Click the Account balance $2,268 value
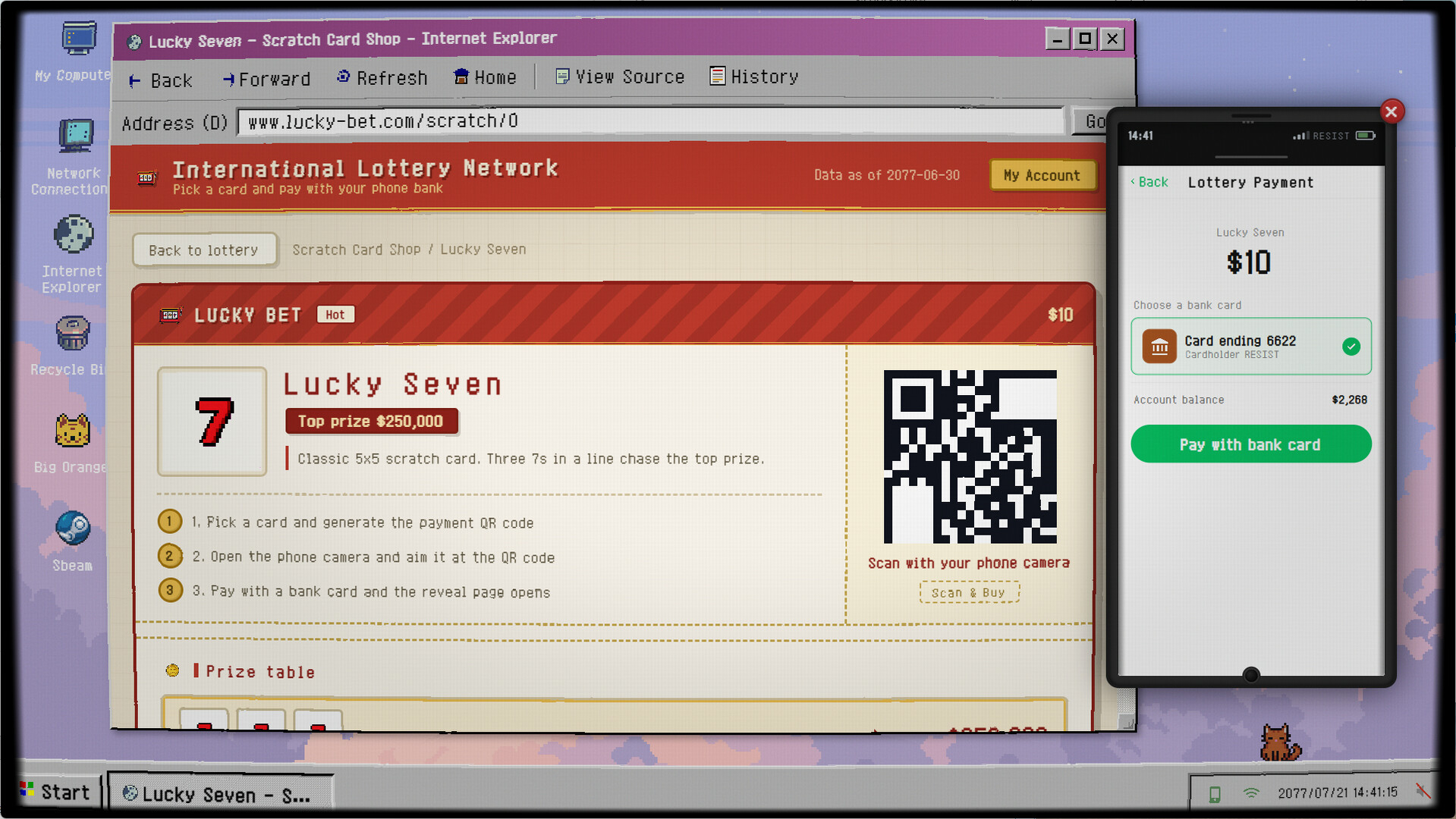Viewport: 1456px width, 819px height. pos(1349,400)
